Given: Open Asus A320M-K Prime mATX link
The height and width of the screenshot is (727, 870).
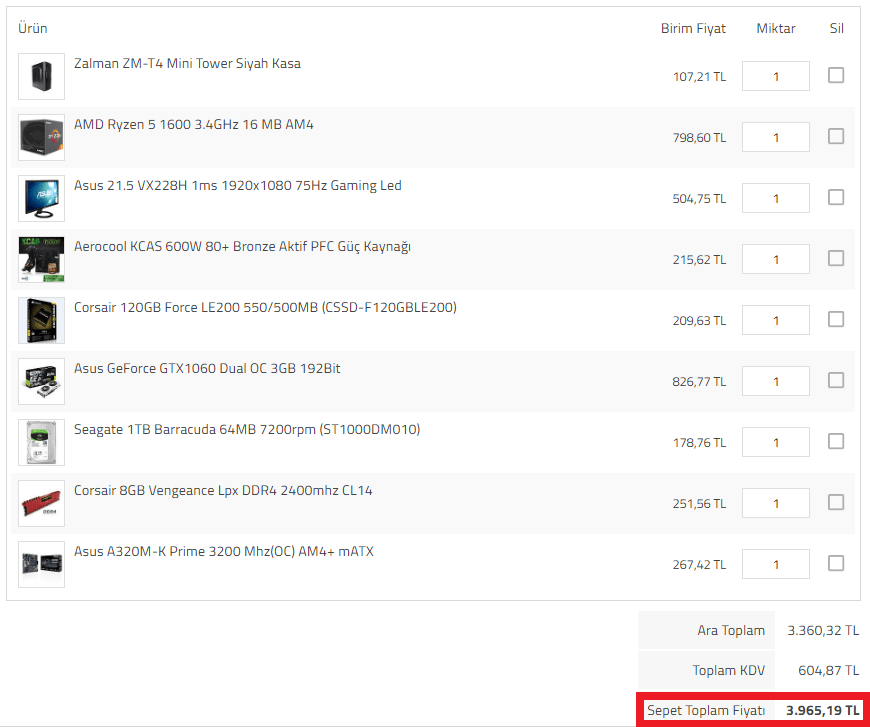Looking at the screenshot, I should pyautogui.click(x=224, y=552).
